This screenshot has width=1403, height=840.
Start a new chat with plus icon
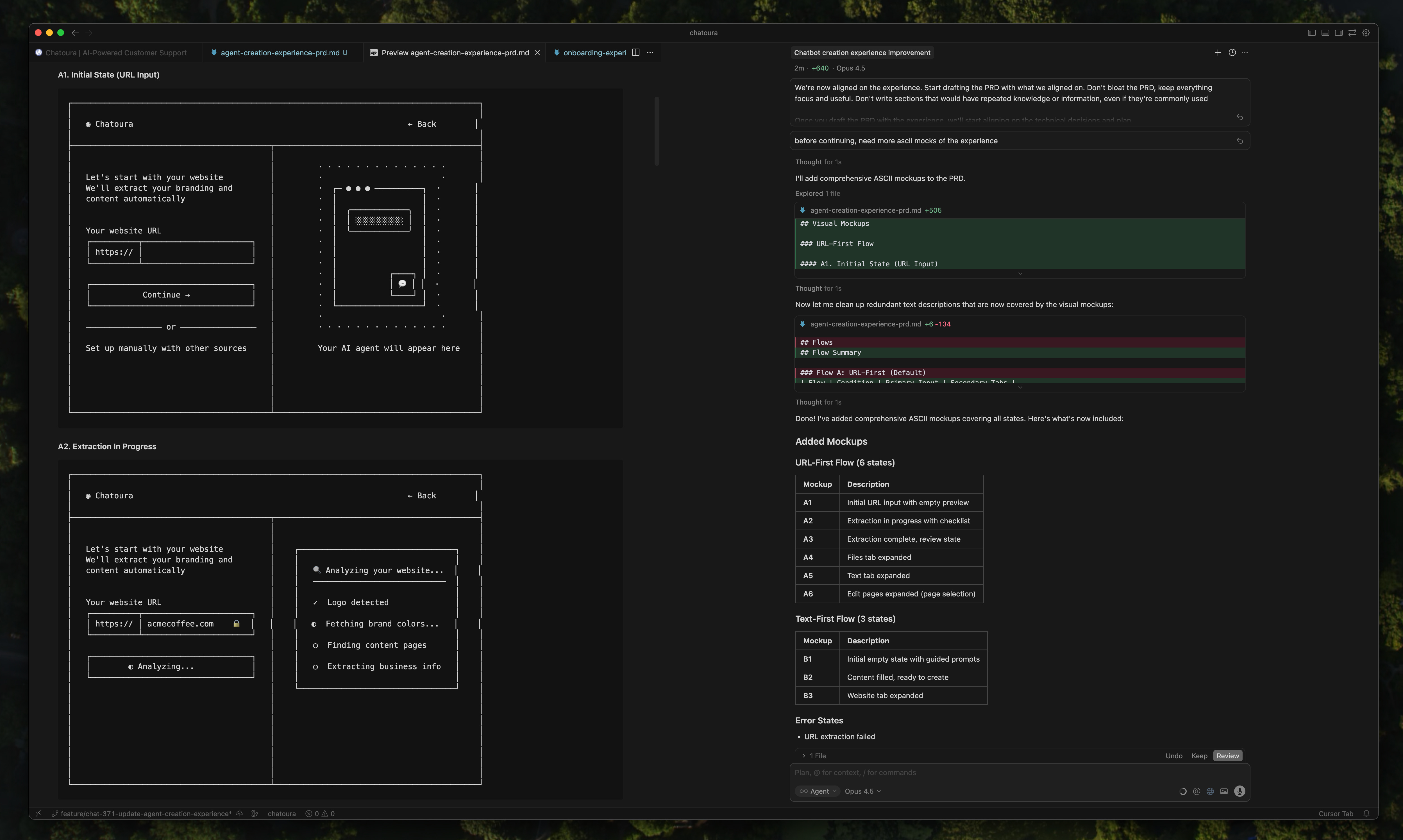pyautogui.click(x=1217, y=53)
